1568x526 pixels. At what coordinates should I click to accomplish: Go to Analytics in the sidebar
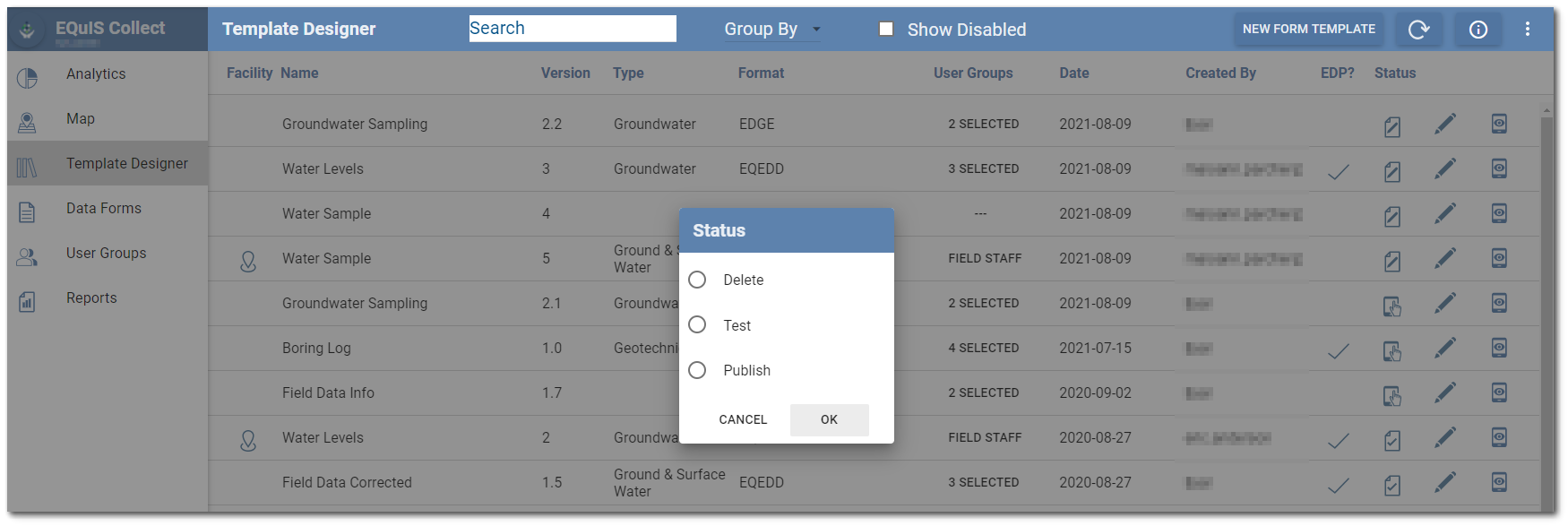(96, 74)
